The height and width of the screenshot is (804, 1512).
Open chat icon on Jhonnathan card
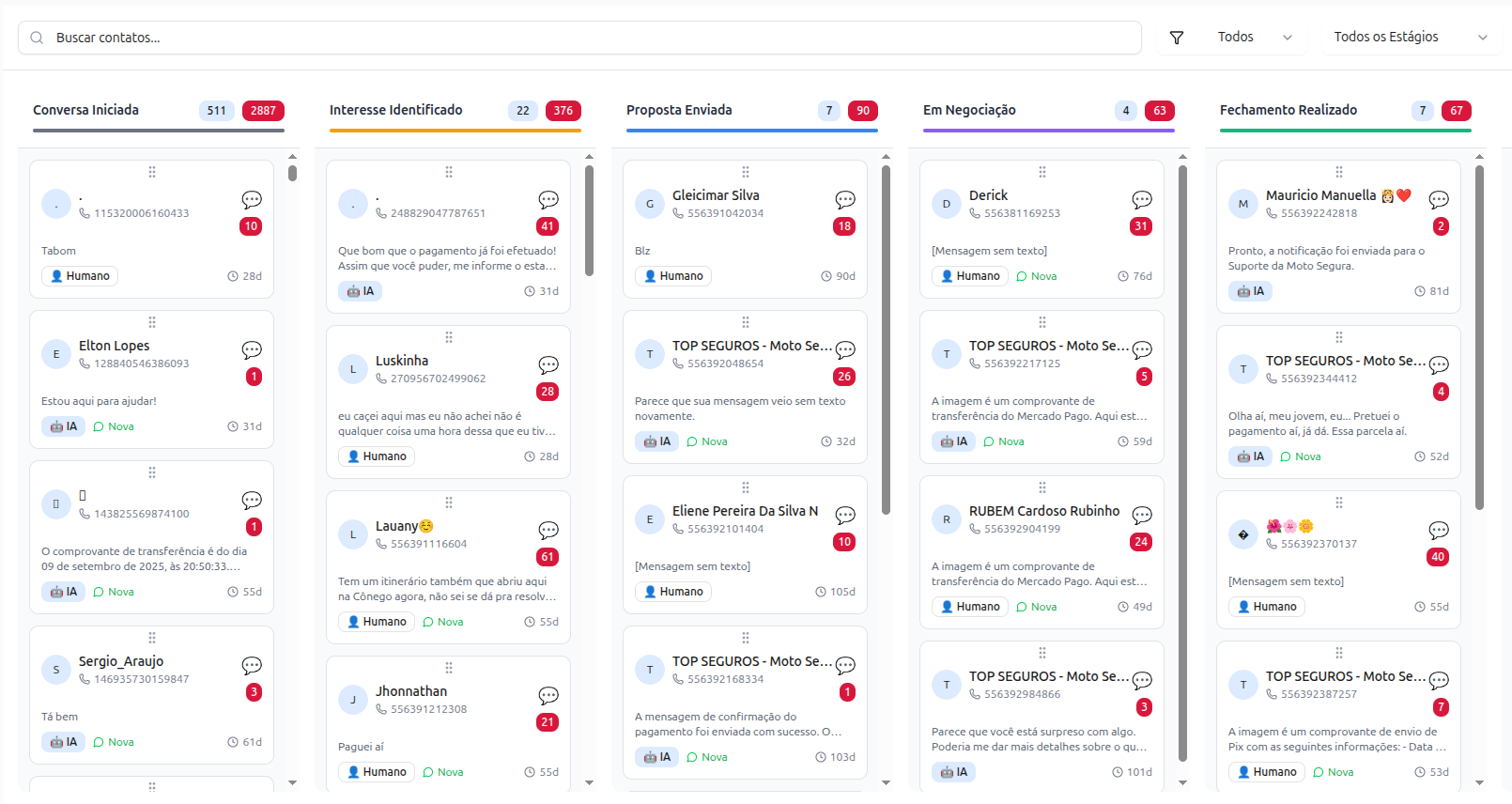(x=548, y=696)
